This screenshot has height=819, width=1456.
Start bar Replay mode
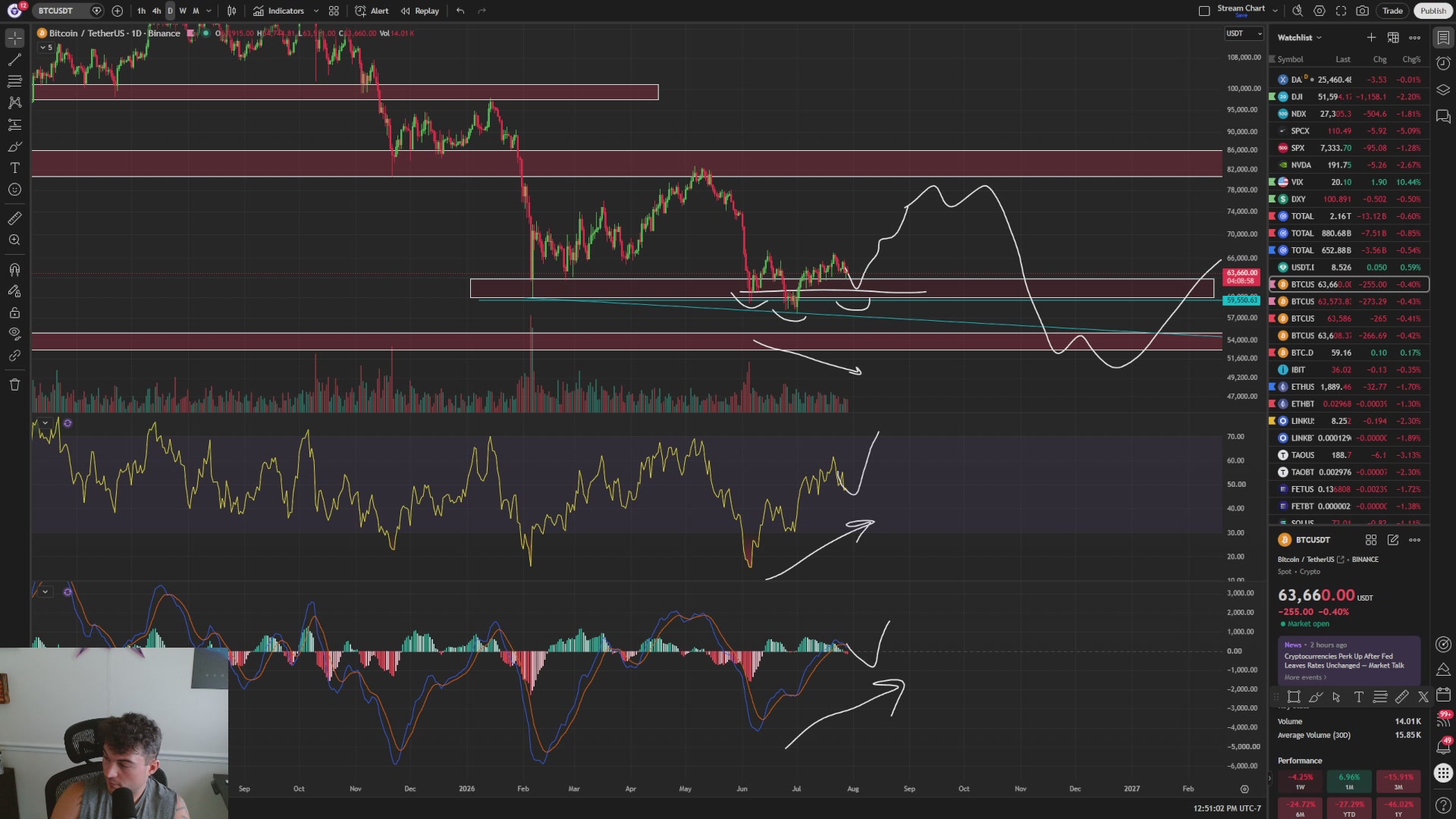coord(419,11)
